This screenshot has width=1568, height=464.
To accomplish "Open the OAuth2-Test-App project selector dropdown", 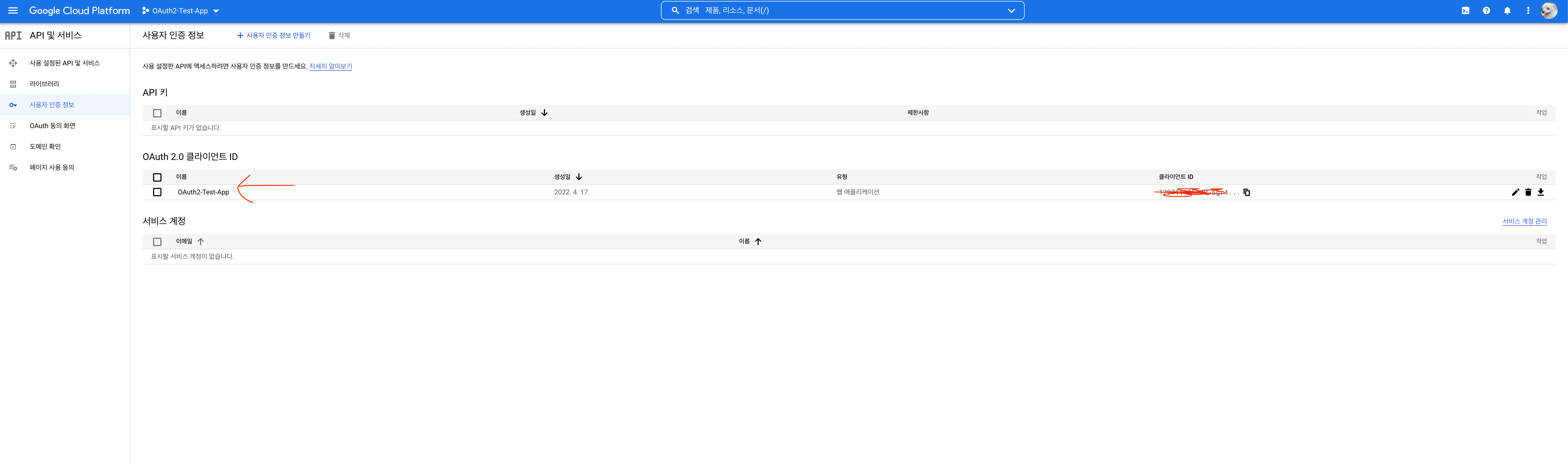I will point(180,11).
